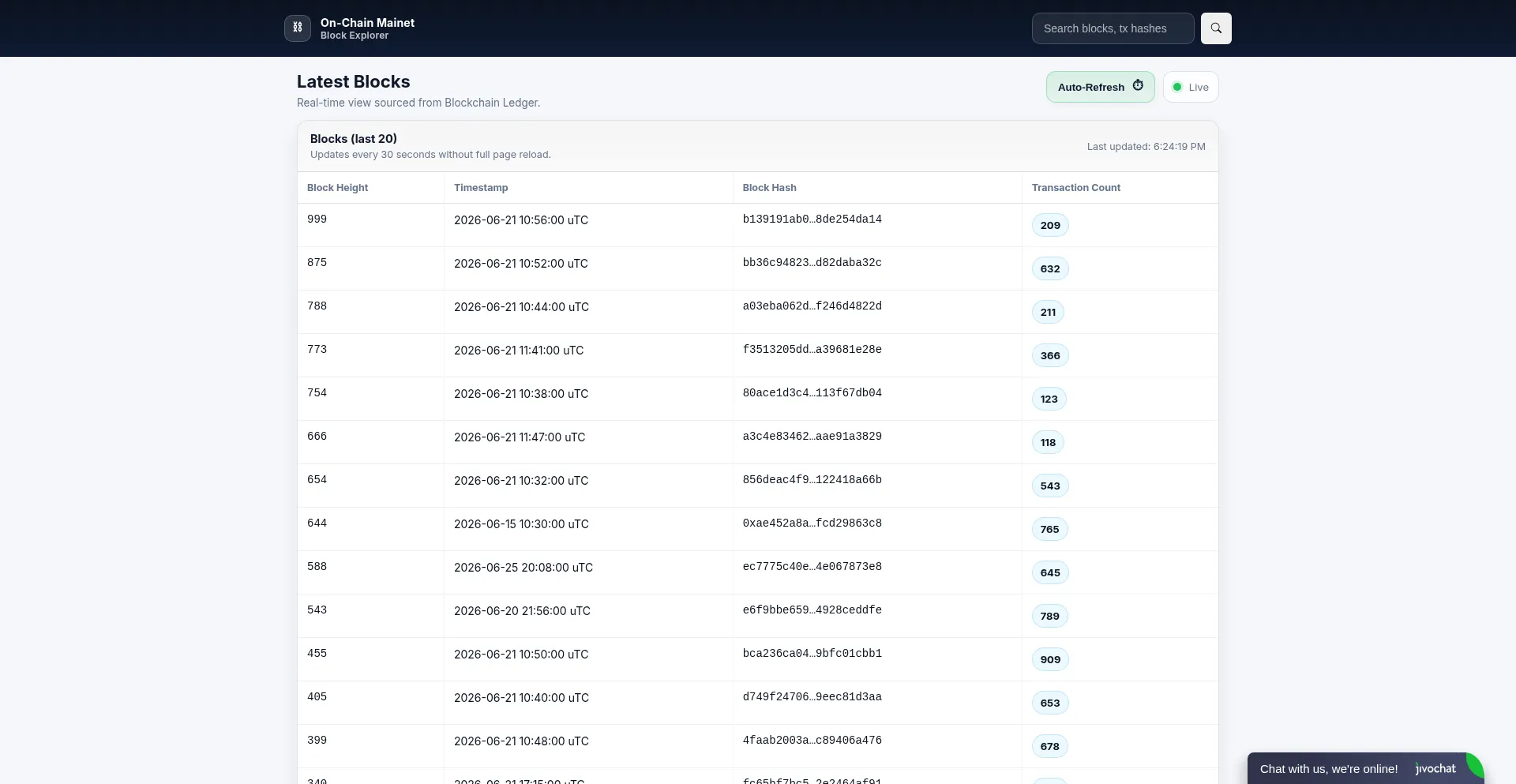The width and height of the screenshot is (1516, 784).
Task: Click timestamp 2026-06-25 20:08:00 uTC
Action: (523, 568)
